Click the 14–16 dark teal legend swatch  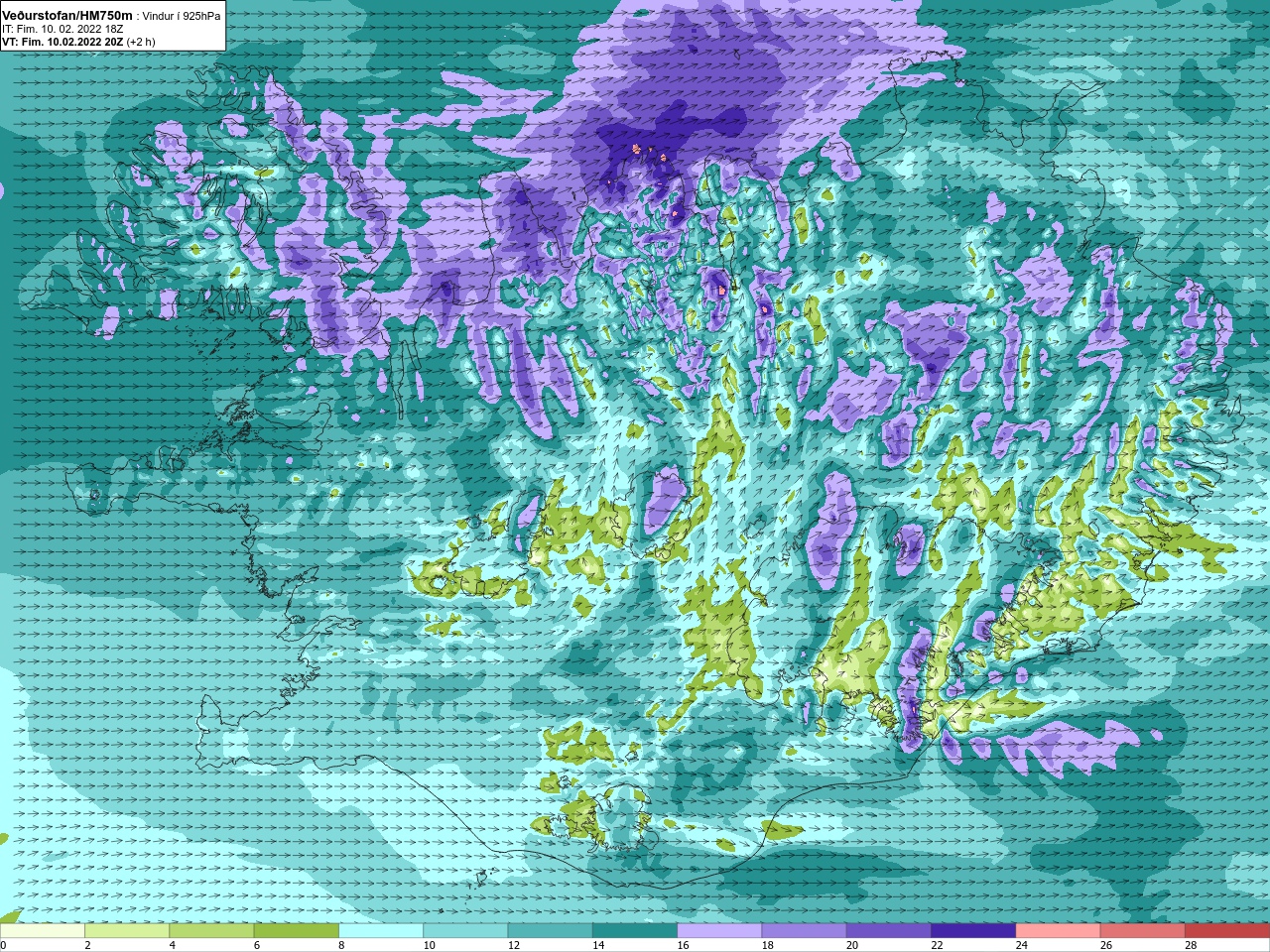635,931
